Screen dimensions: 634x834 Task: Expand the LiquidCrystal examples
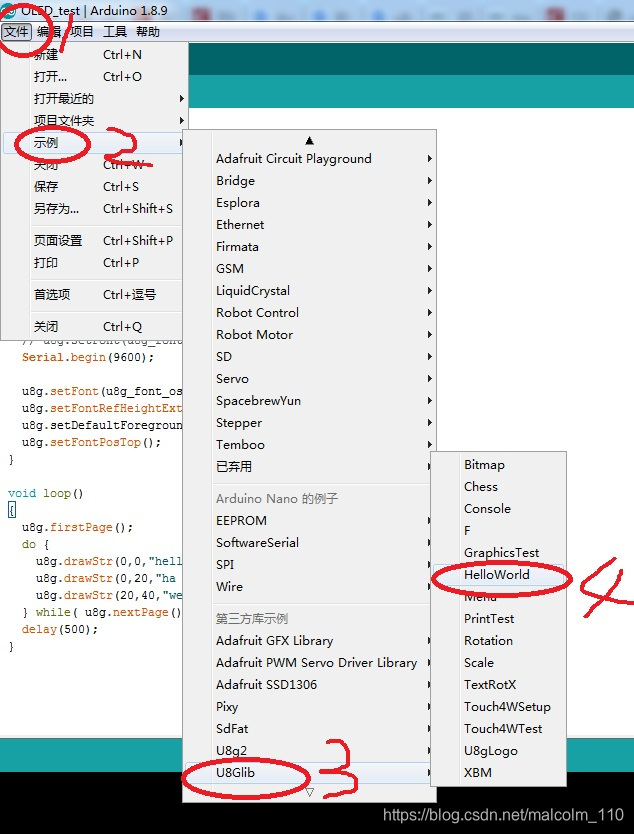(310, 291)
